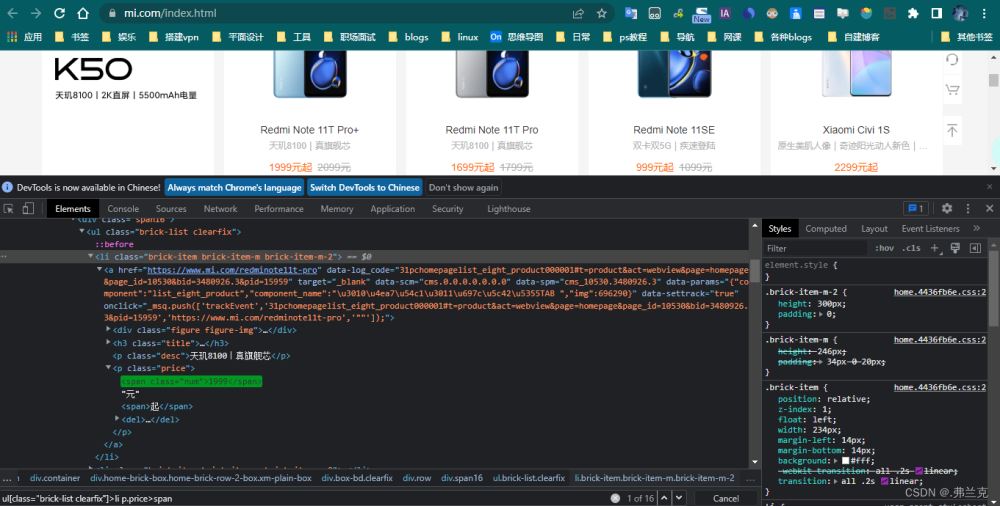Screen dimensions: 1000x506
Task: Select the span class num 1999 line
Action: (x=191, y=381)
